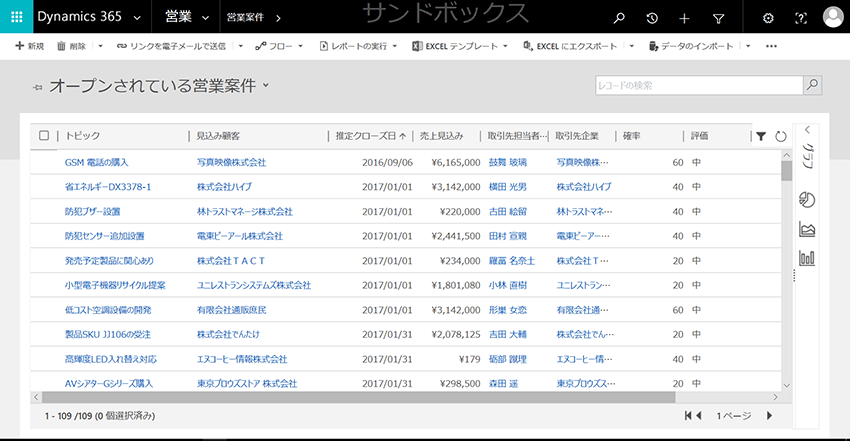
Task: Open the 小型電子機器リサイクル提案 opportunity
Action: click(x=115, y=286)
